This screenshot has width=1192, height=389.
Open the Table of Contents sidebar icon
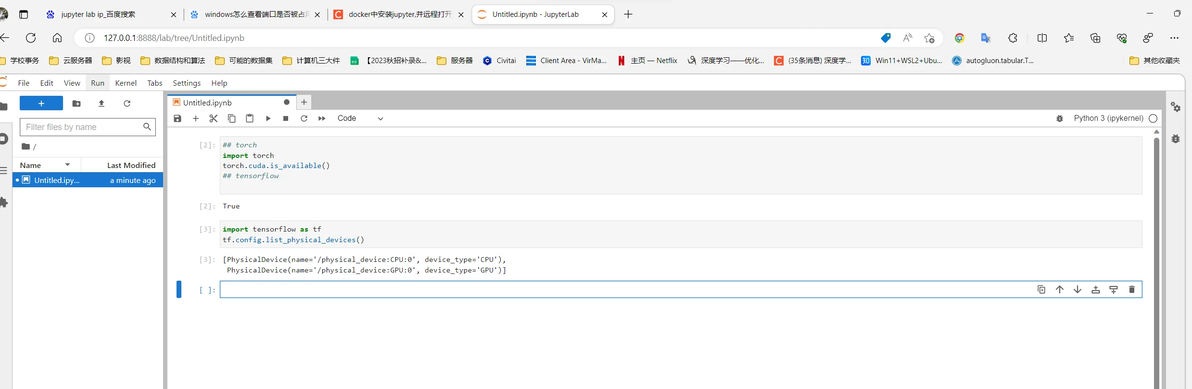tap(4, 171)
